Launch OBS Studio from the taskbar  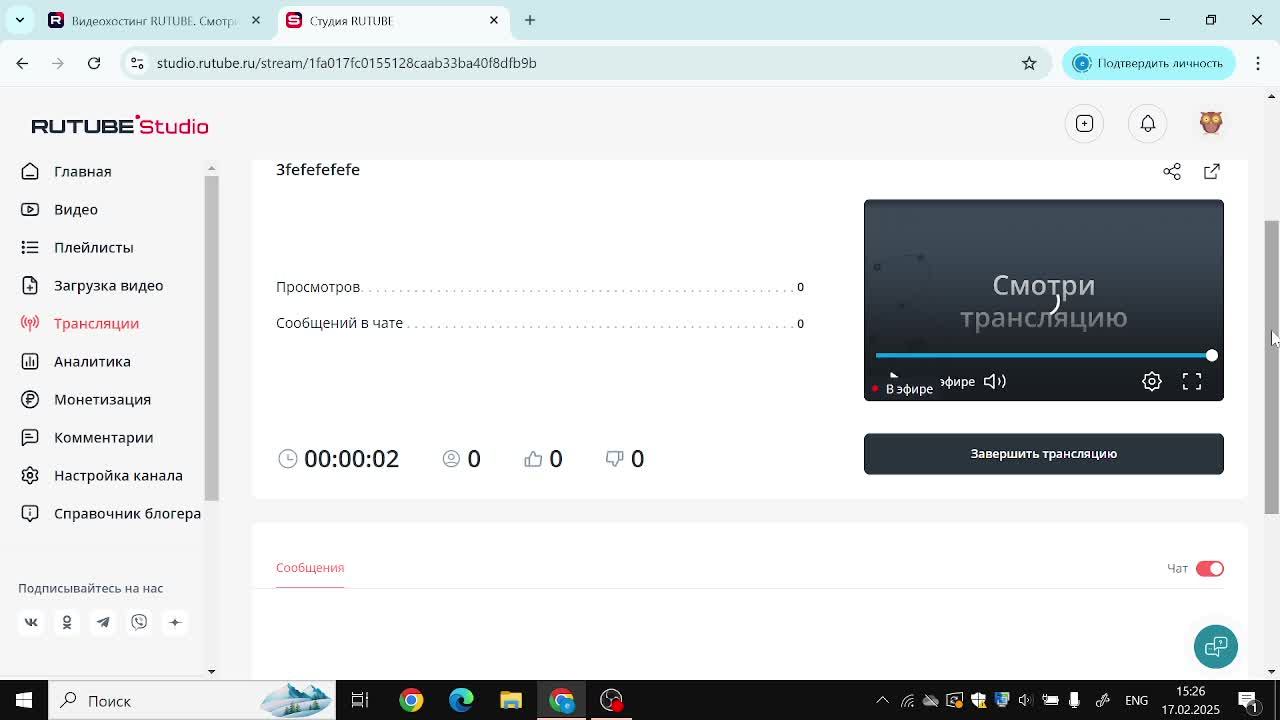click(611, 700)
